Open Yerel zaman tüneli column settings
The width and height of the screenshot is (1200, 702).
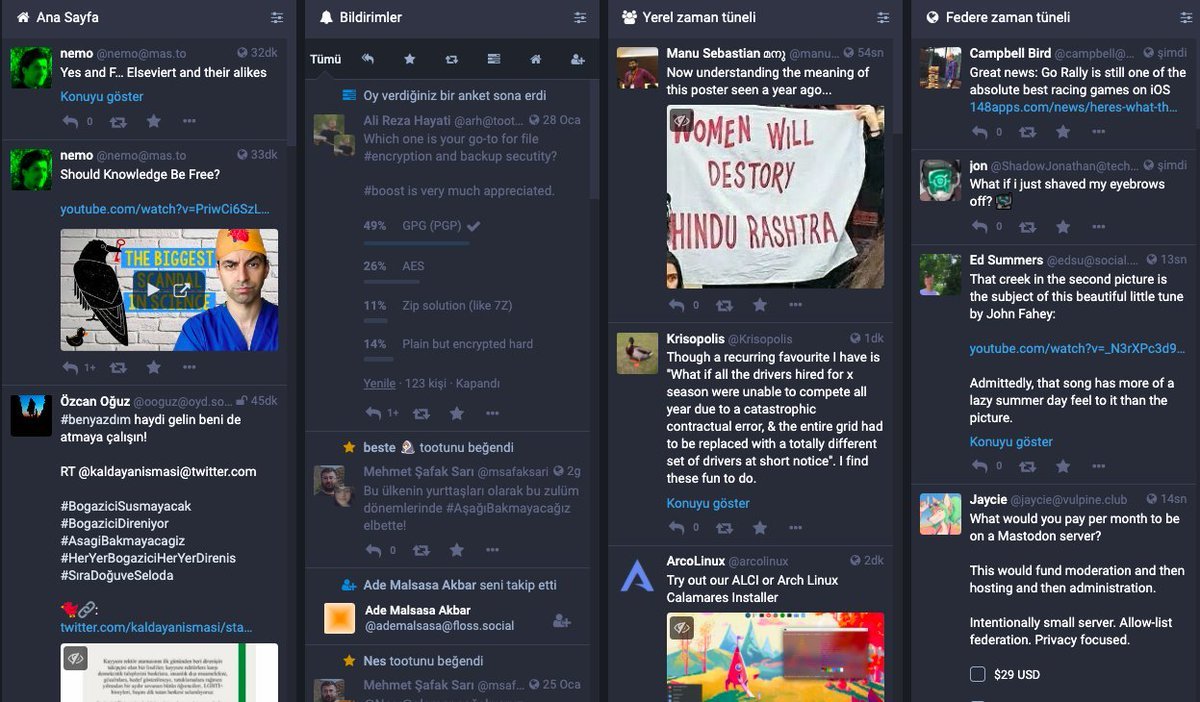(883, 17)
